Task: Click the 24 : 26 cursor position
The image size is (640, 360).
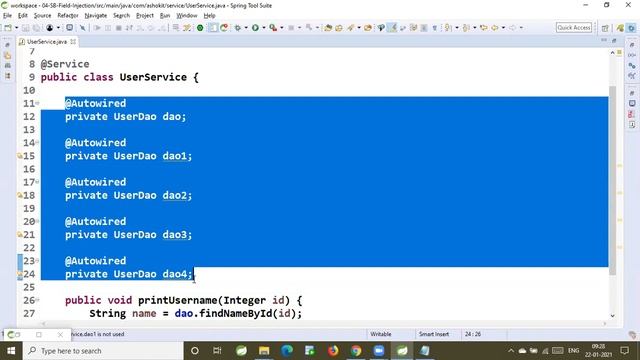Action: click(x=473, y=334)
